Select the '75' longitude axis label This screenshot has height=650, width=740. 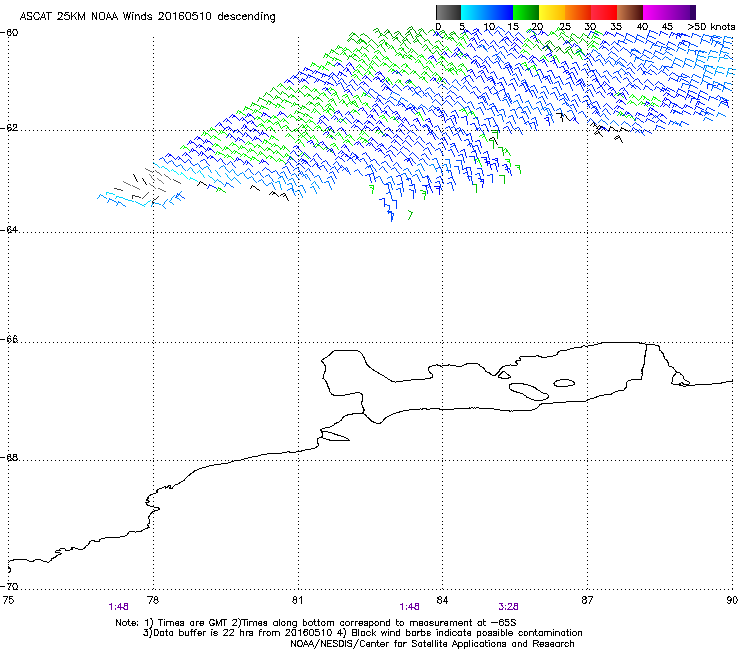pos(8,600)
